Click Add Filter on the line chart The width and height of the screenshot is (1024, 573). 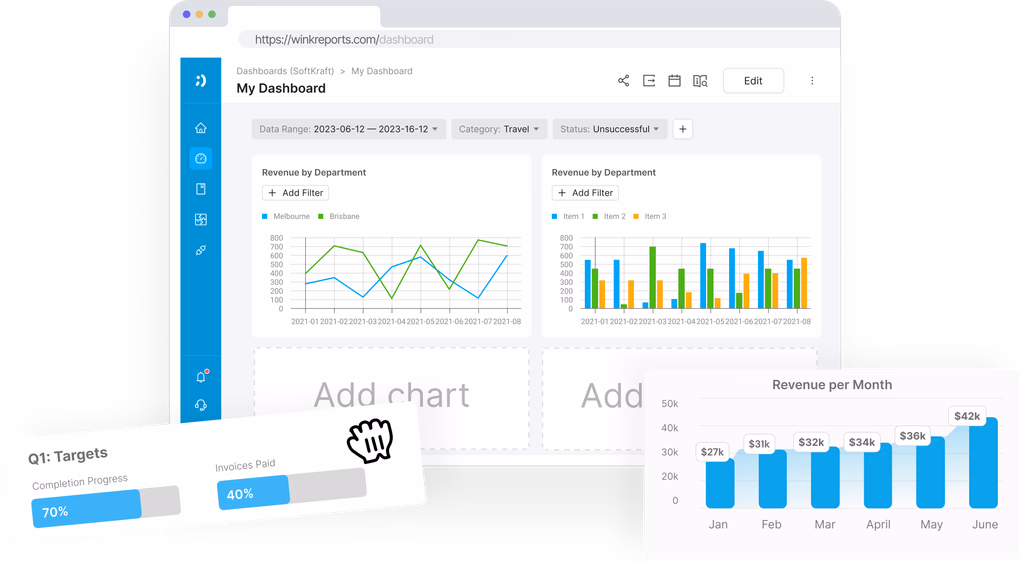(x=296, y=193)
